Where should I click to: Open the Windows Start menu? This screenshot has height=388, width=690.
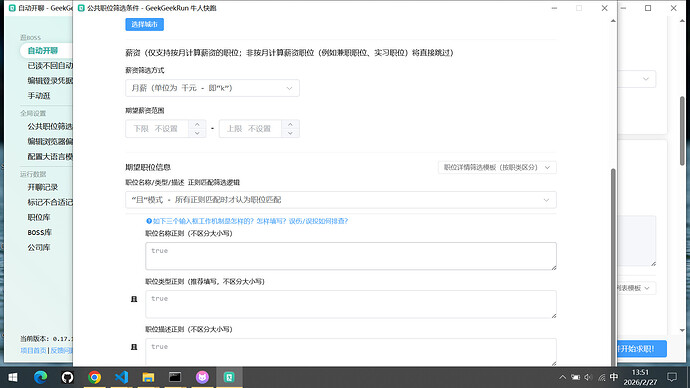pos(13,377)
